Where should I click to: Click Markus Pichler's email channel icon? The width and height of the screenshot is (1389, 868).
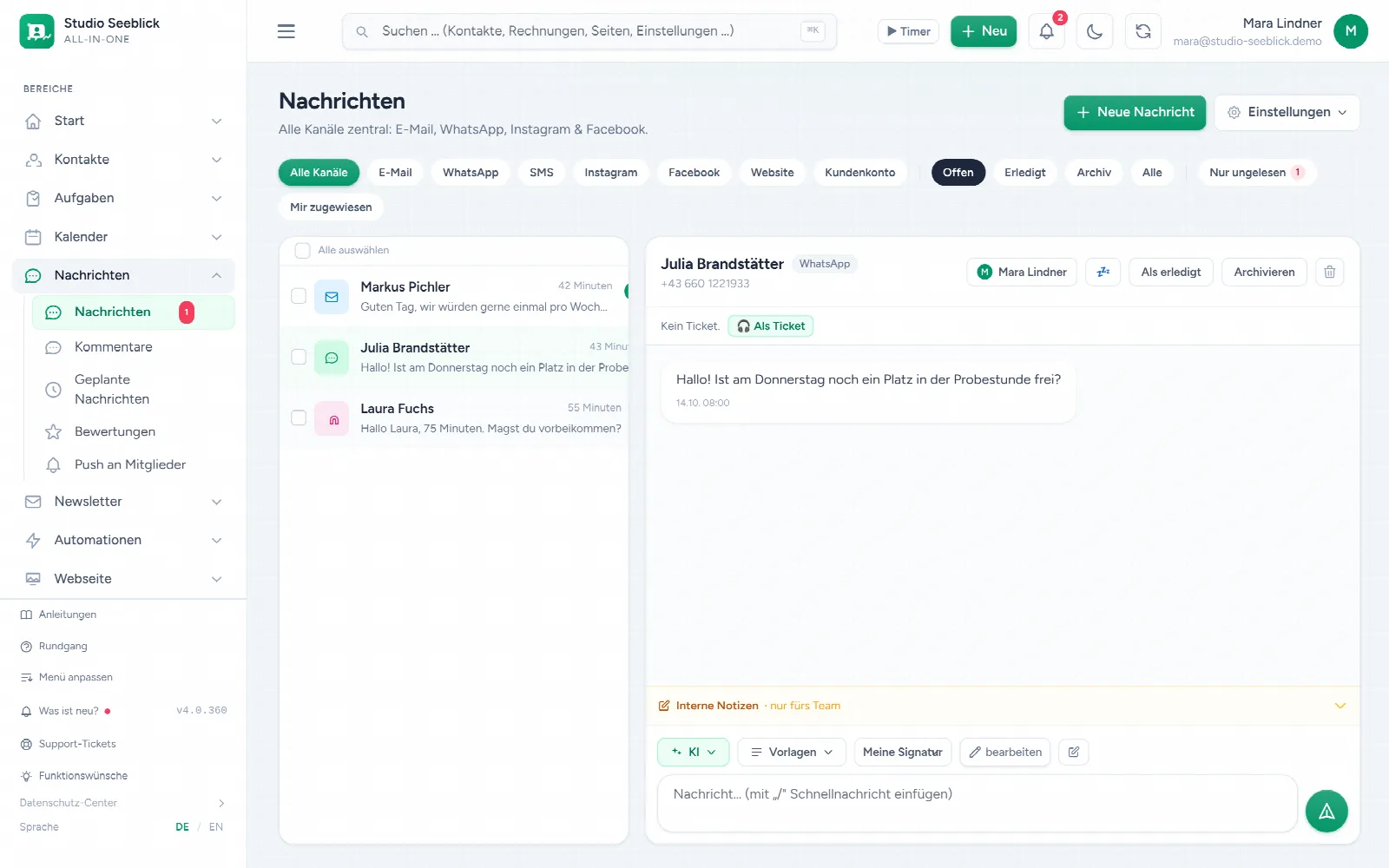[332, 296]
